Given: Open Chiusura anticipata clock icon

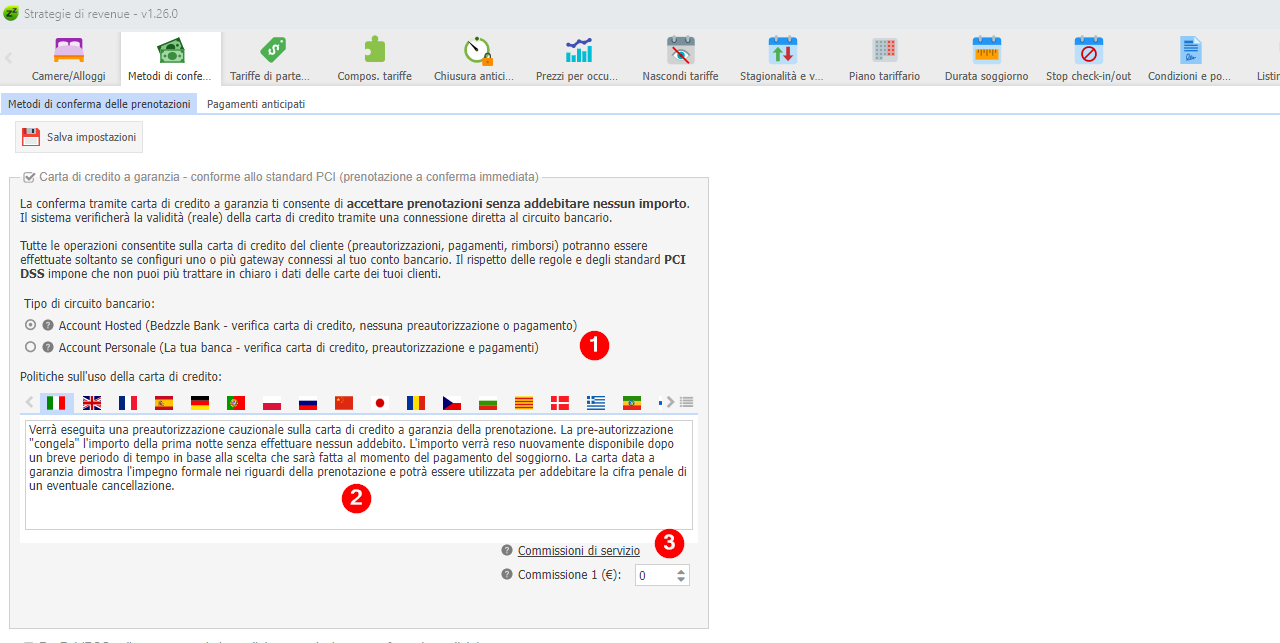Looking at the screenshot, I should click(x=476, y=51).
